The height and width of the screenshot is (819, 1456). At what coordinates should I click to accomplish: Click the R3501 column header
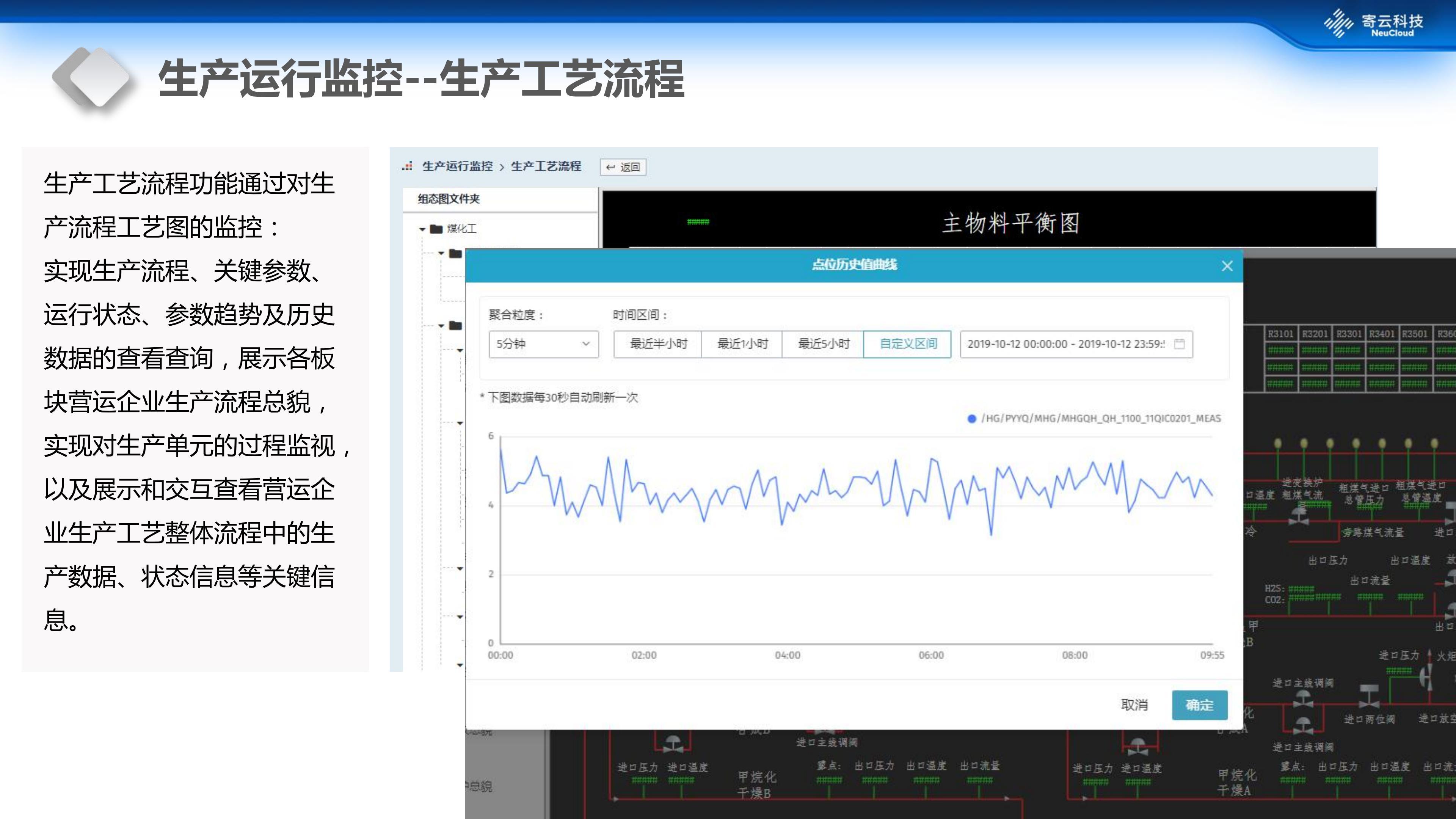(1415, 334)
